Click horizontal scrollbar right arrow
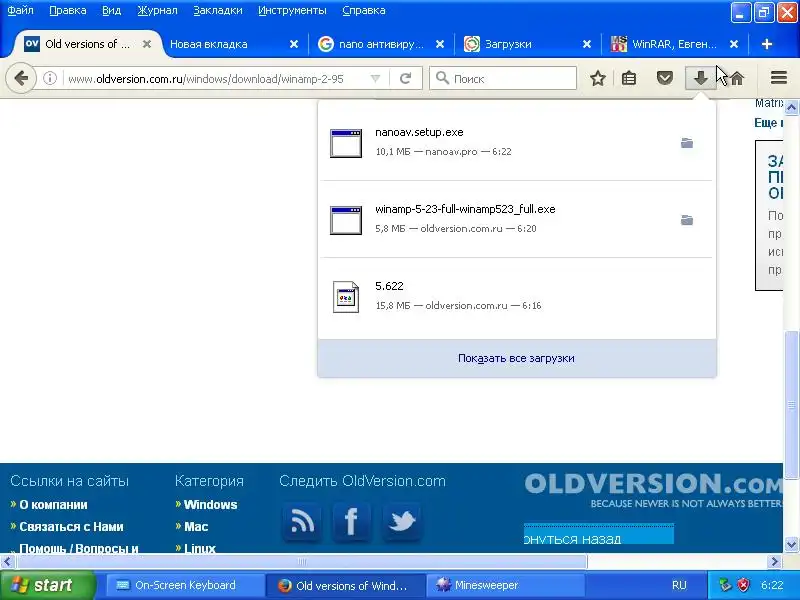800x600 pixels. click(x=774, y=562)
